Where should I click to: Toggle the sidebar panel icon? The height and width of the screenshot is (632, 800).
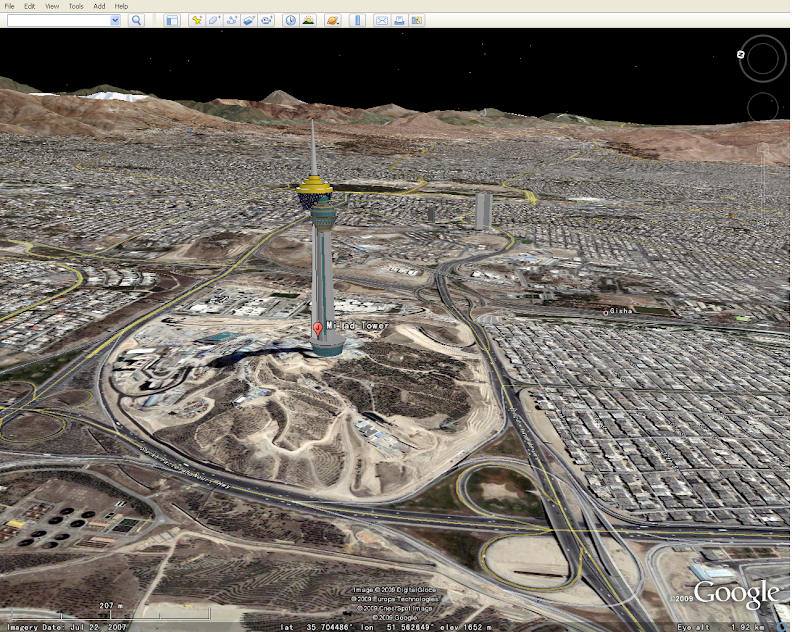[172, 20]
